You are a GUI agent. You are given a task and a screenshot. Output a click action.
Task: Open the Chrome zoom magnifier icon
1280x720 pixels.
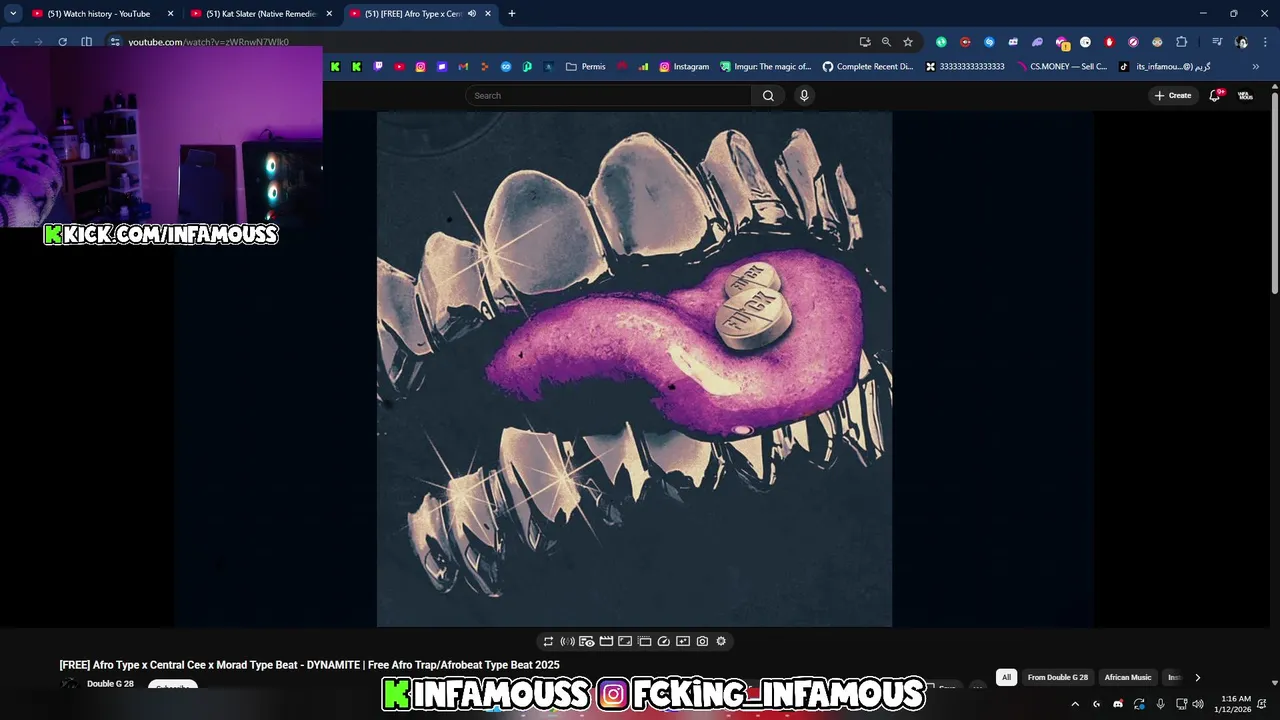886,42
